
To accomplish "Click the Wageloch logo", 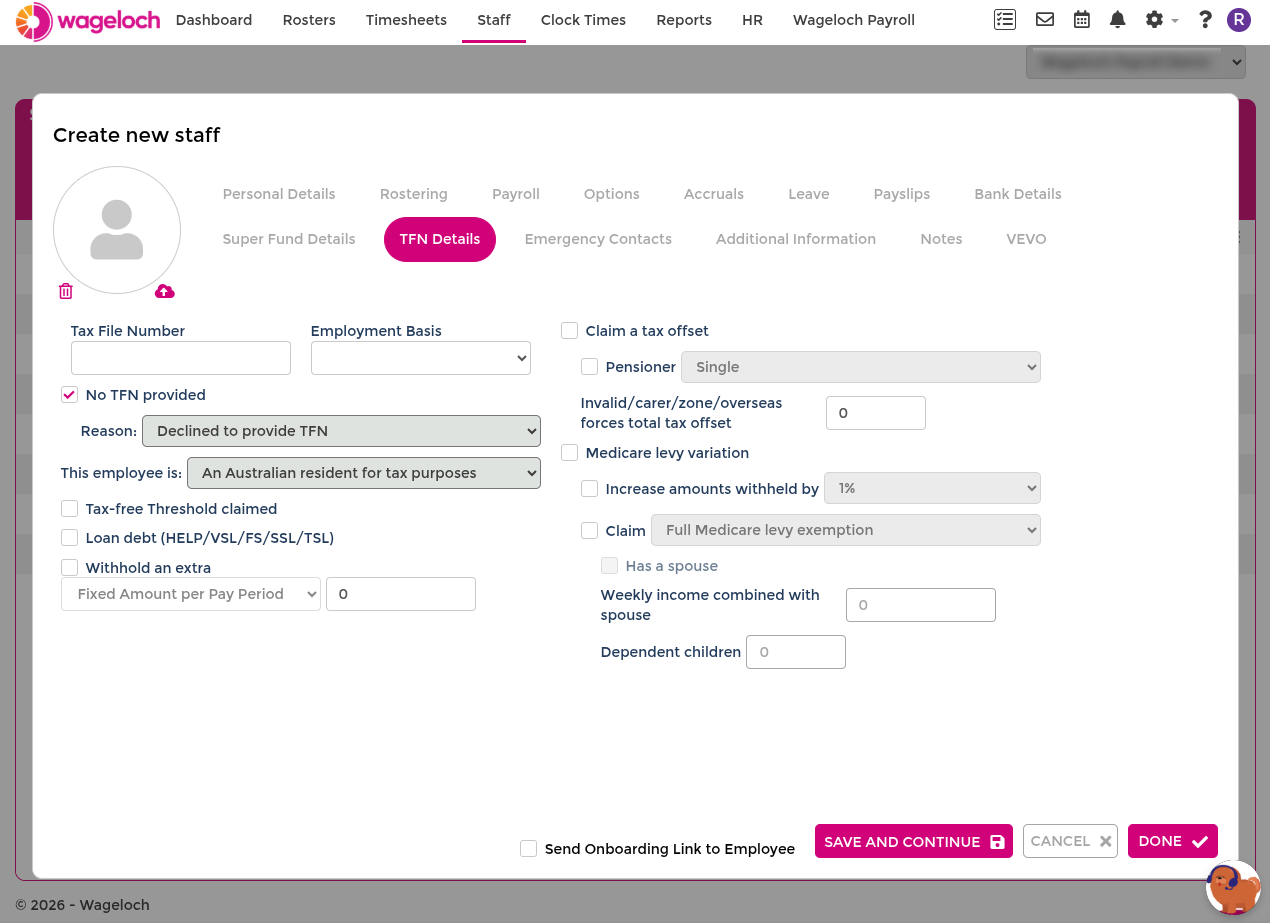I will [88, 20].
